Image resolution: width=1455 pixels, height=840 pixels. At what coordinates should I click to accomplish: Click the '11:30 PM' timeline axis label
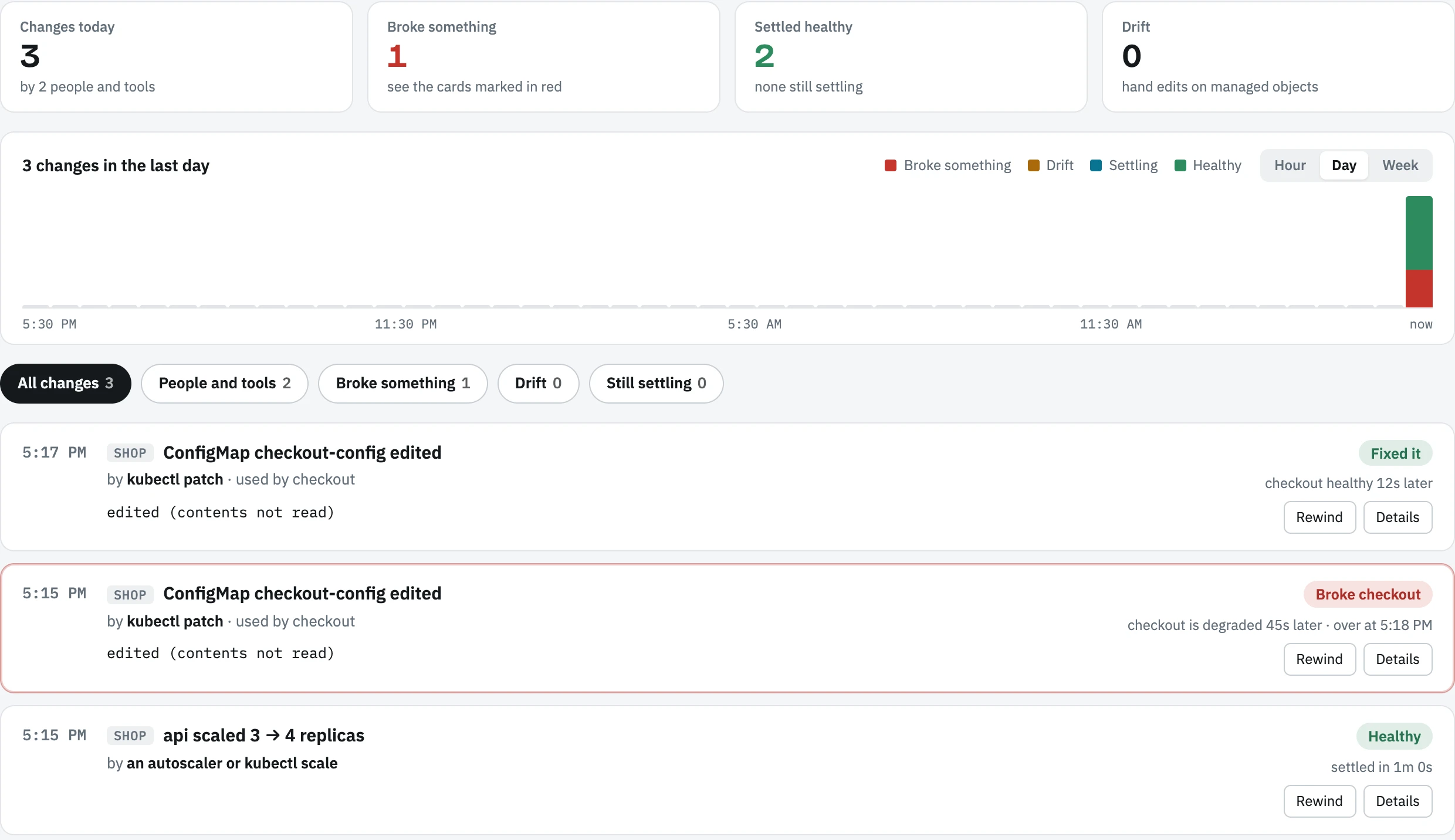tap(405, 324)
